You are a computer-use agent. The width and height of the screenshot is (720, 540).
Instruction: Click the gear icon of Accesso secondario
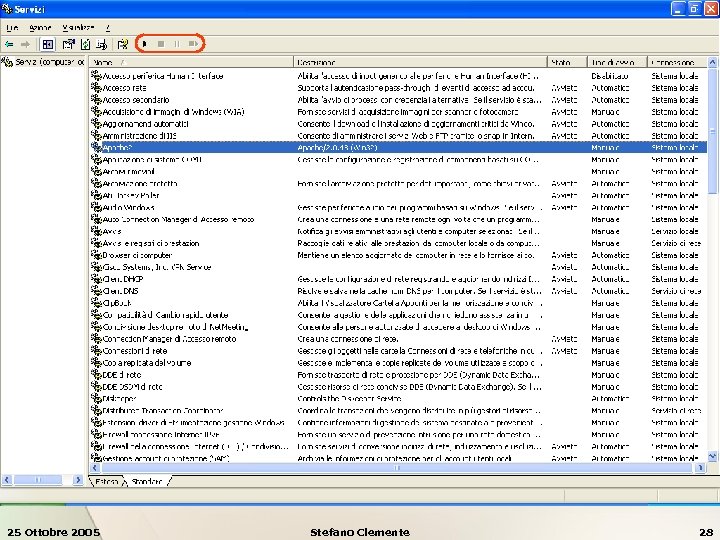point(96,99)
